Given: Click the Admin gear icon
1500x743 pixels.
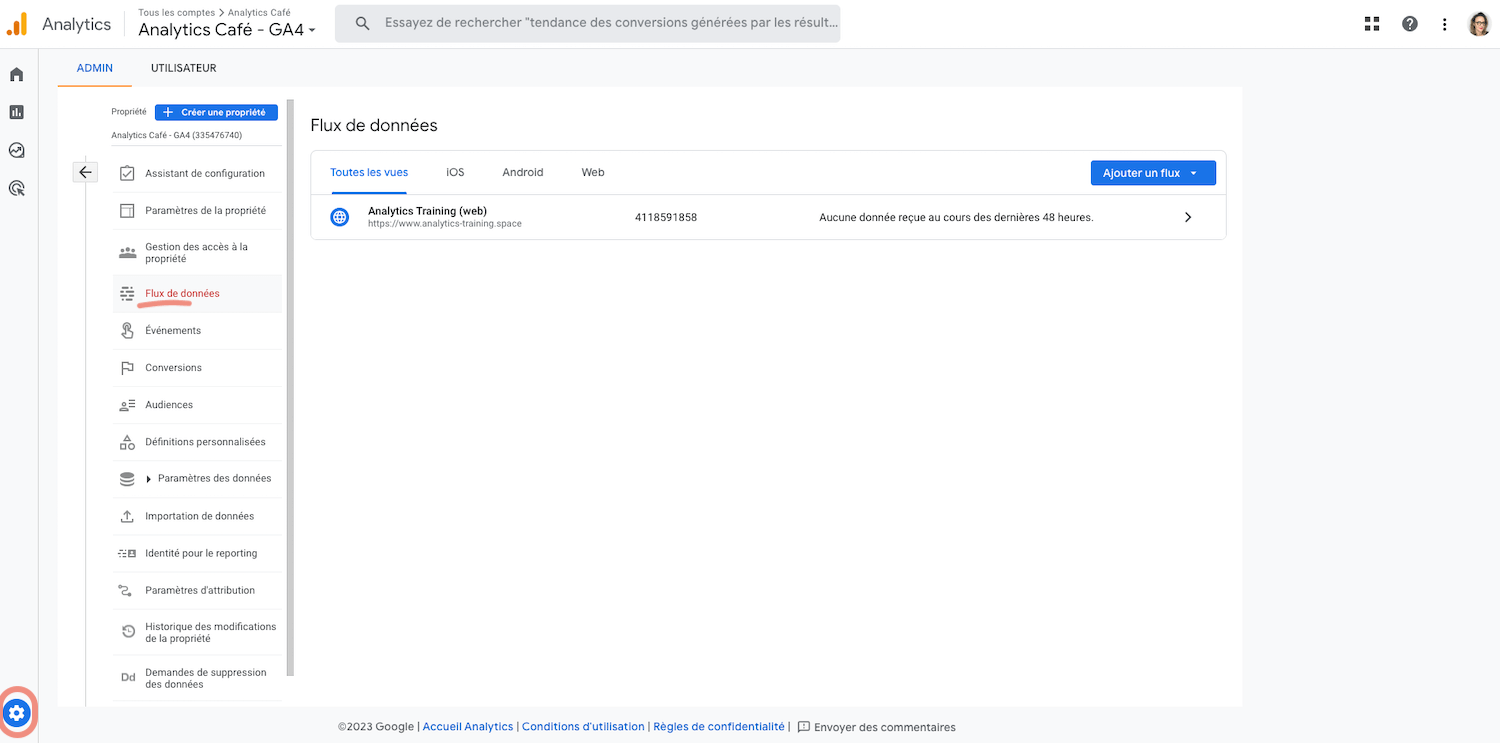Looking at the screenshot, I should point(16,713).
